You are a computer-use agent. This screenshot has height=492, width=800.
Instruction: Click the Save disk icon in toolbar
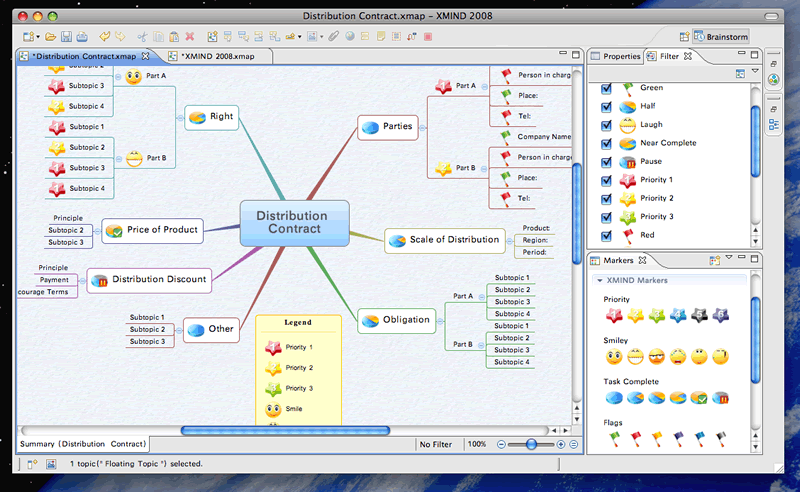tap(66, 37)
